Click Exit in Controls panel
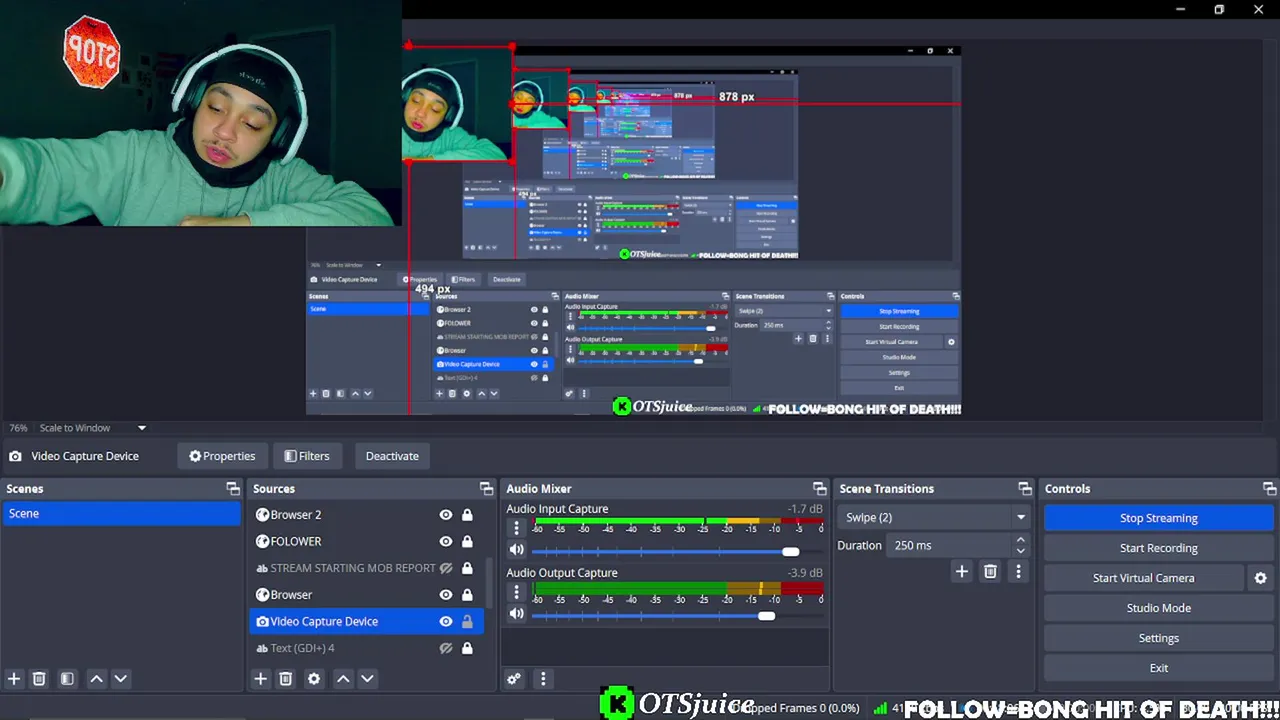1280x720 pixels. 1158,668
